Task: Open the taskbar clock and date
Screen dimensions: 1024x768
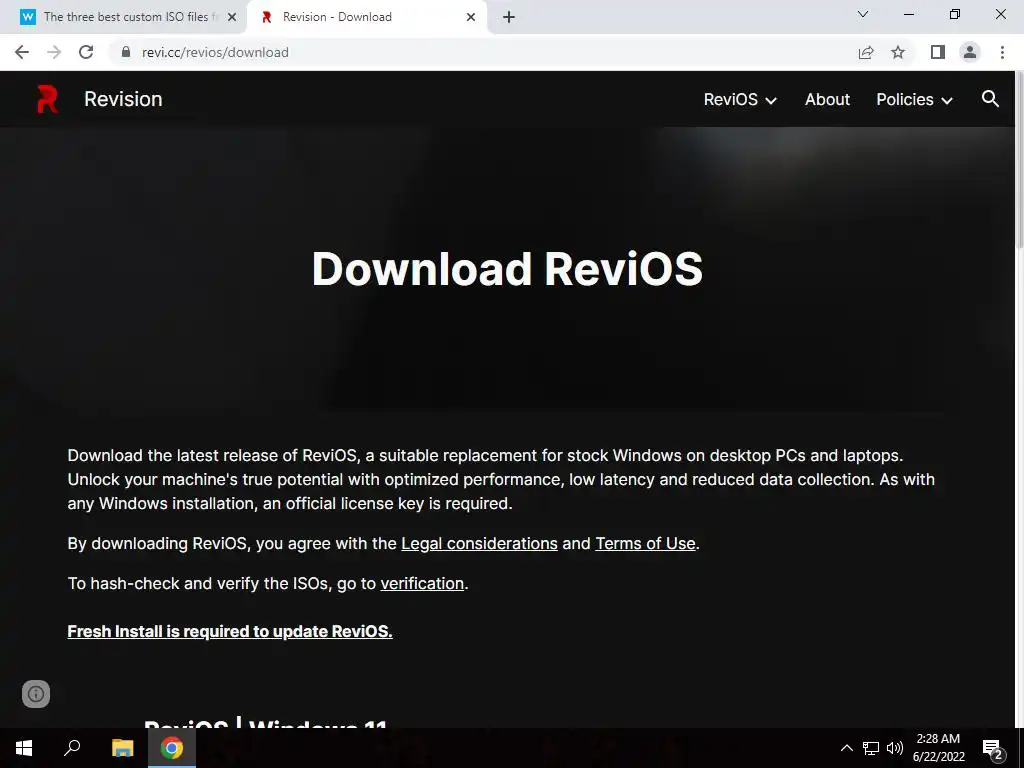Action: point(938,748)
